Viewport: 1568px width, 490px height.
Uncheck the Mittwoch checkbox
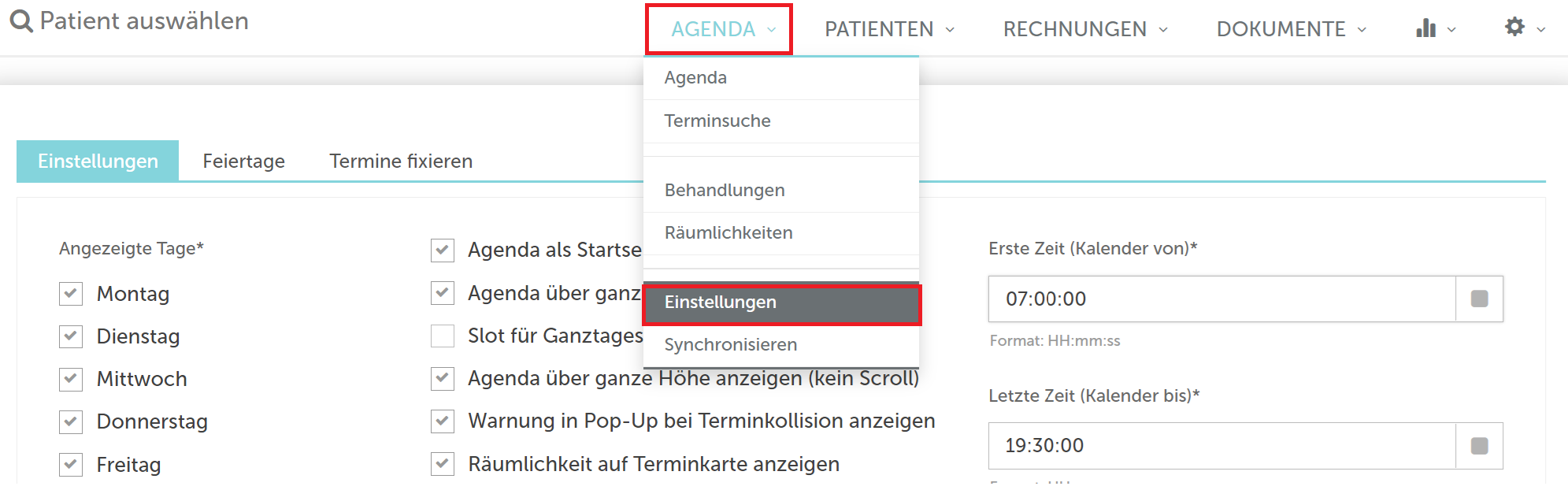point(71,379)
